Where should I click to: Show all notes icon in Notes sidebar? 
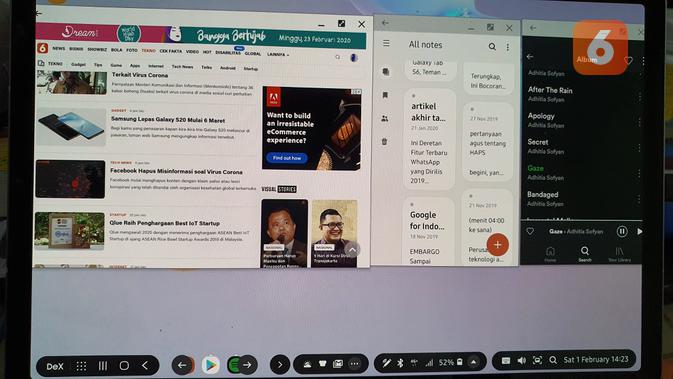pos(386,72)
